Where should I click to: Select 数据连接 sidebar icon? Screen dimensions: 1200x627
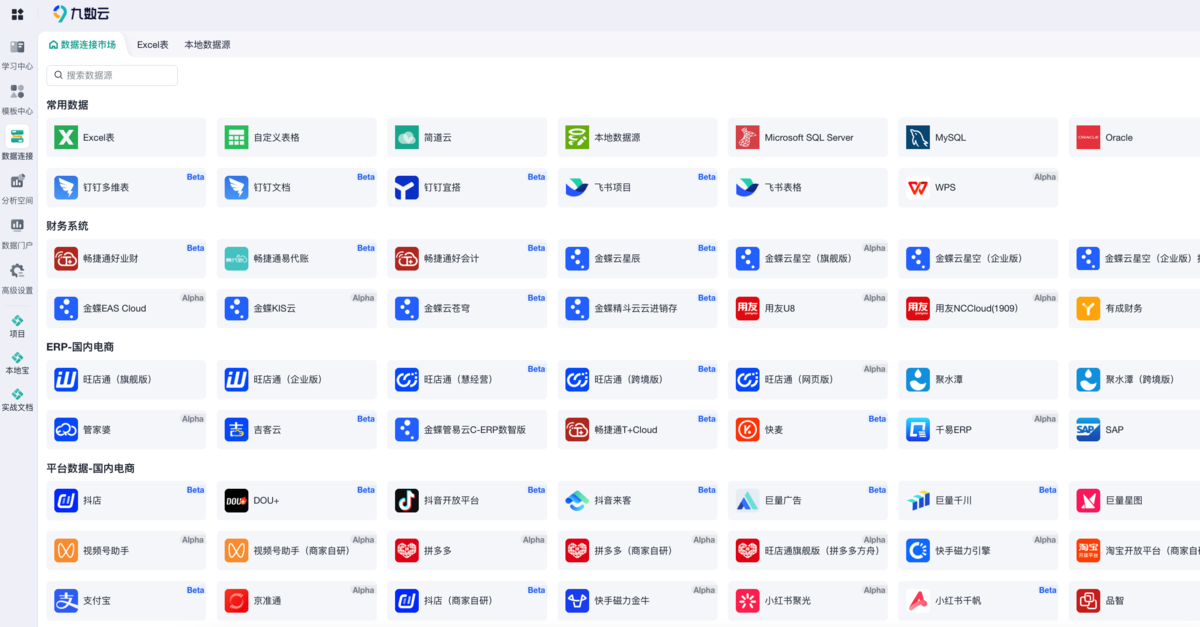17,137
